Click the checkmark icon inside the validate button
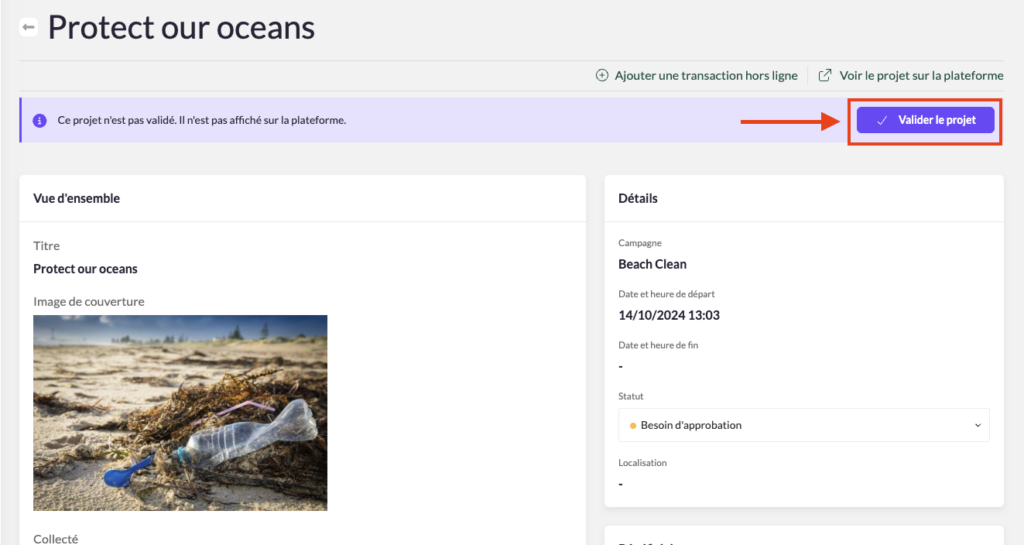The width and height of the screenshot is (1024, 545). pos(882,120)
